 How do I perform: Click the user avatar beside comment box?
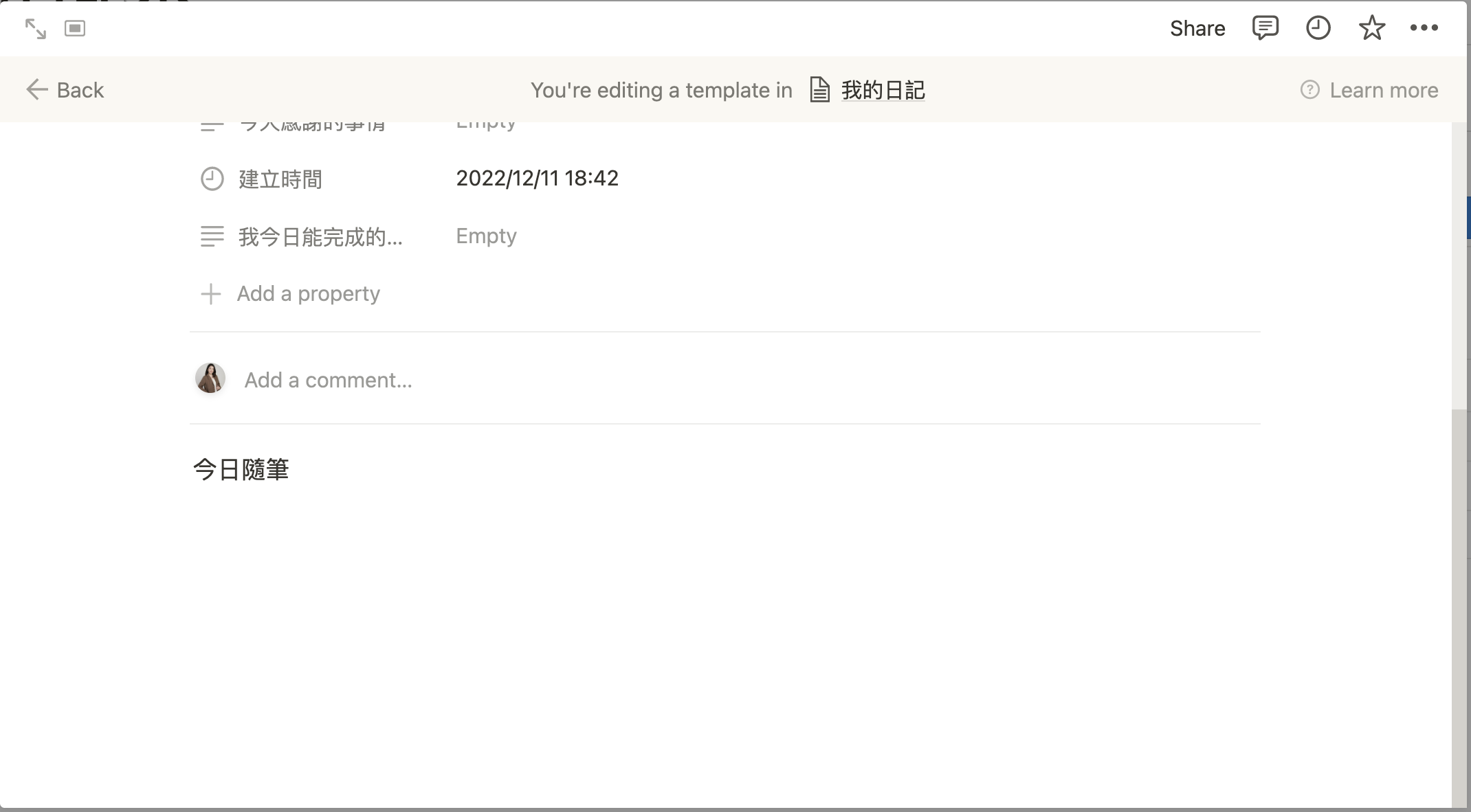pyautogui.click(x=210, y=379)
